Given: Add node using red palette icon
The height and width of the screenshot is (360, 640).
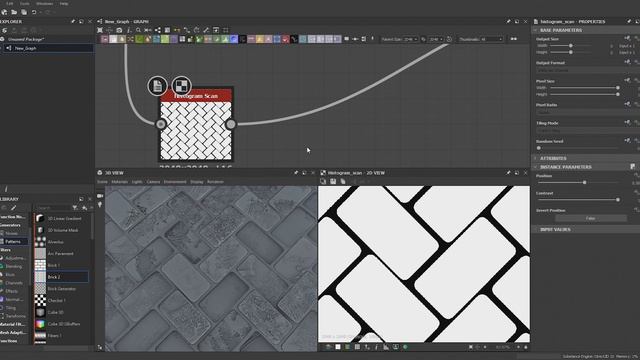Looking at the screenshot, I should point(285,39).
